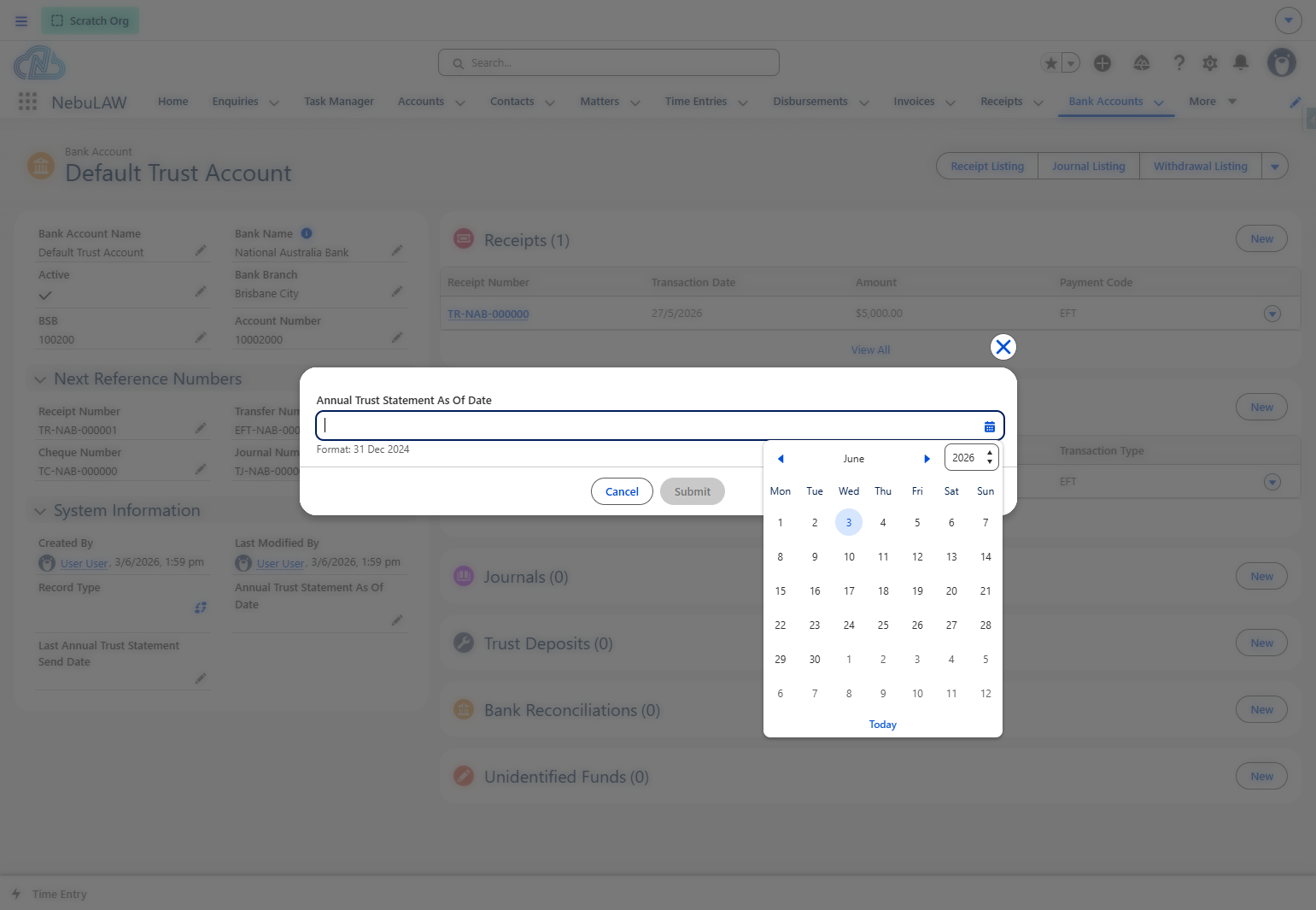Viewport: 1316px width, 910px height.
Task: Click in the Annual Trust Statement date field
Action: (659, 426)
